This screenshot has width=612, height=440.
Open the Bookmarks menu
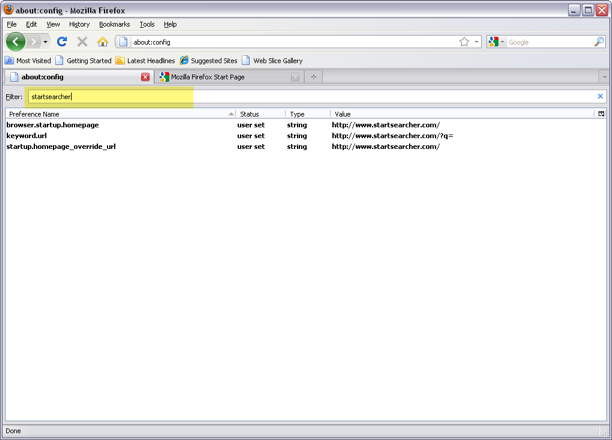point(114,24)
